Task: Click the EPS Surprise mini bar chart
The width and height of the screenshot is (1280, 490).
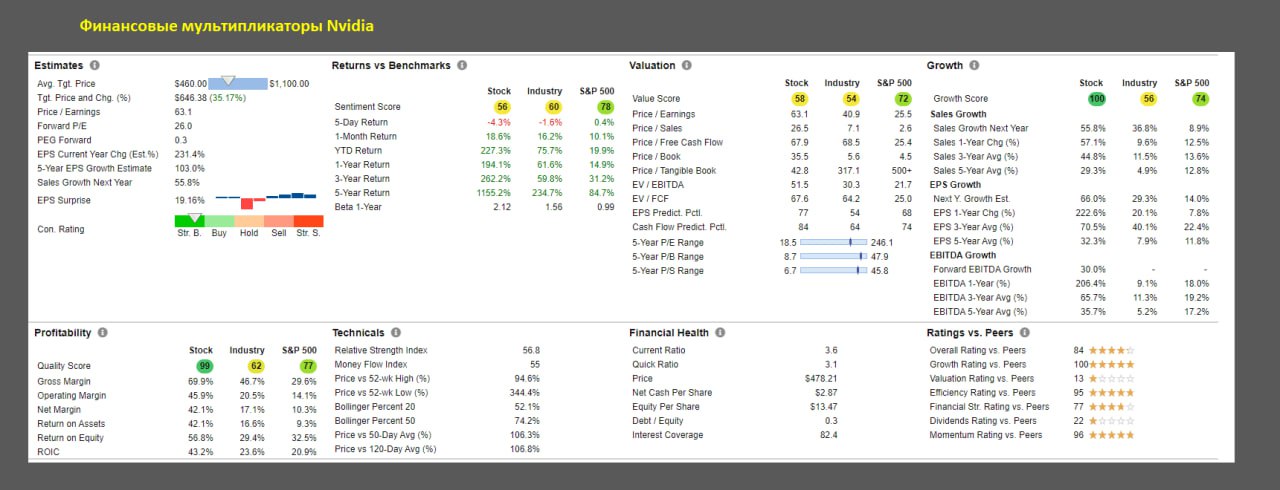Action: pyautogui.click(x=266, y=199)
